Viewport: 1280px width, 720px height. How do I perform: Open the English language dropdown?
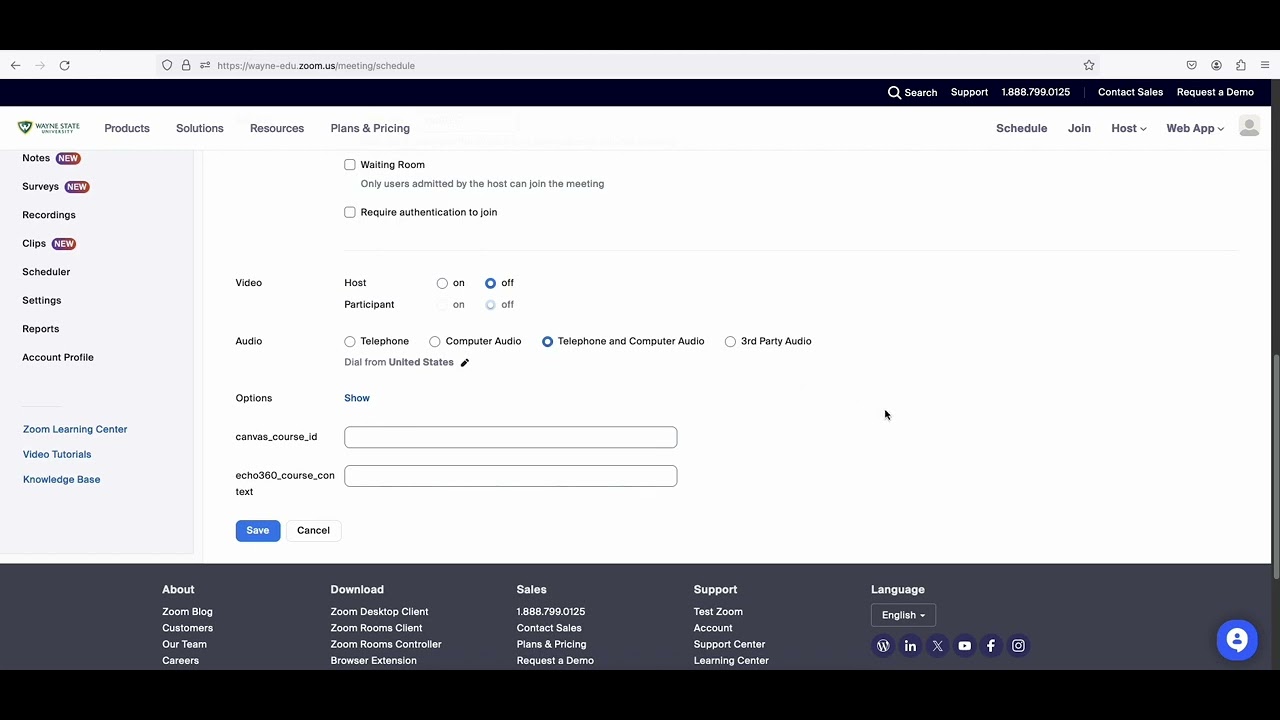tap(903, 615)
